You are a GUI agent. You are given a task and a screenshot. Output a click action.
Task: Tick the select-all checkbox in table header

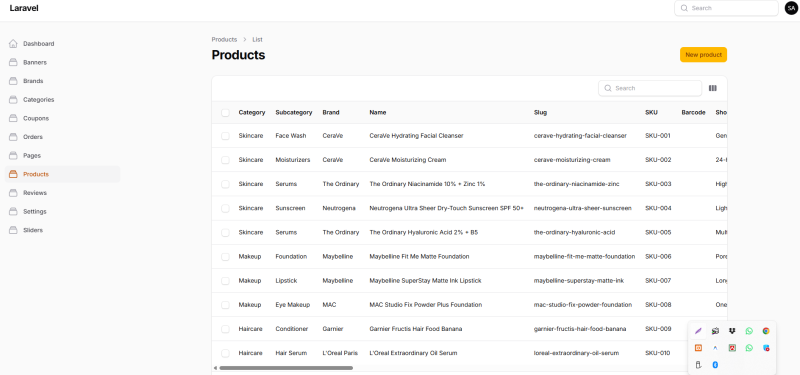[226, 113]
